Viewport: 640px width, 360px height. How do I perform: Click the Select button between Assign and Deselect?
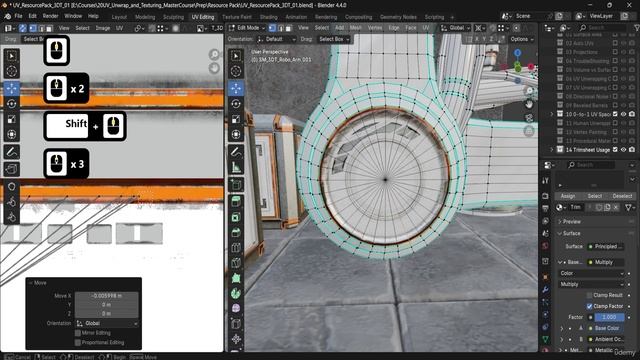tap(595, 196)
